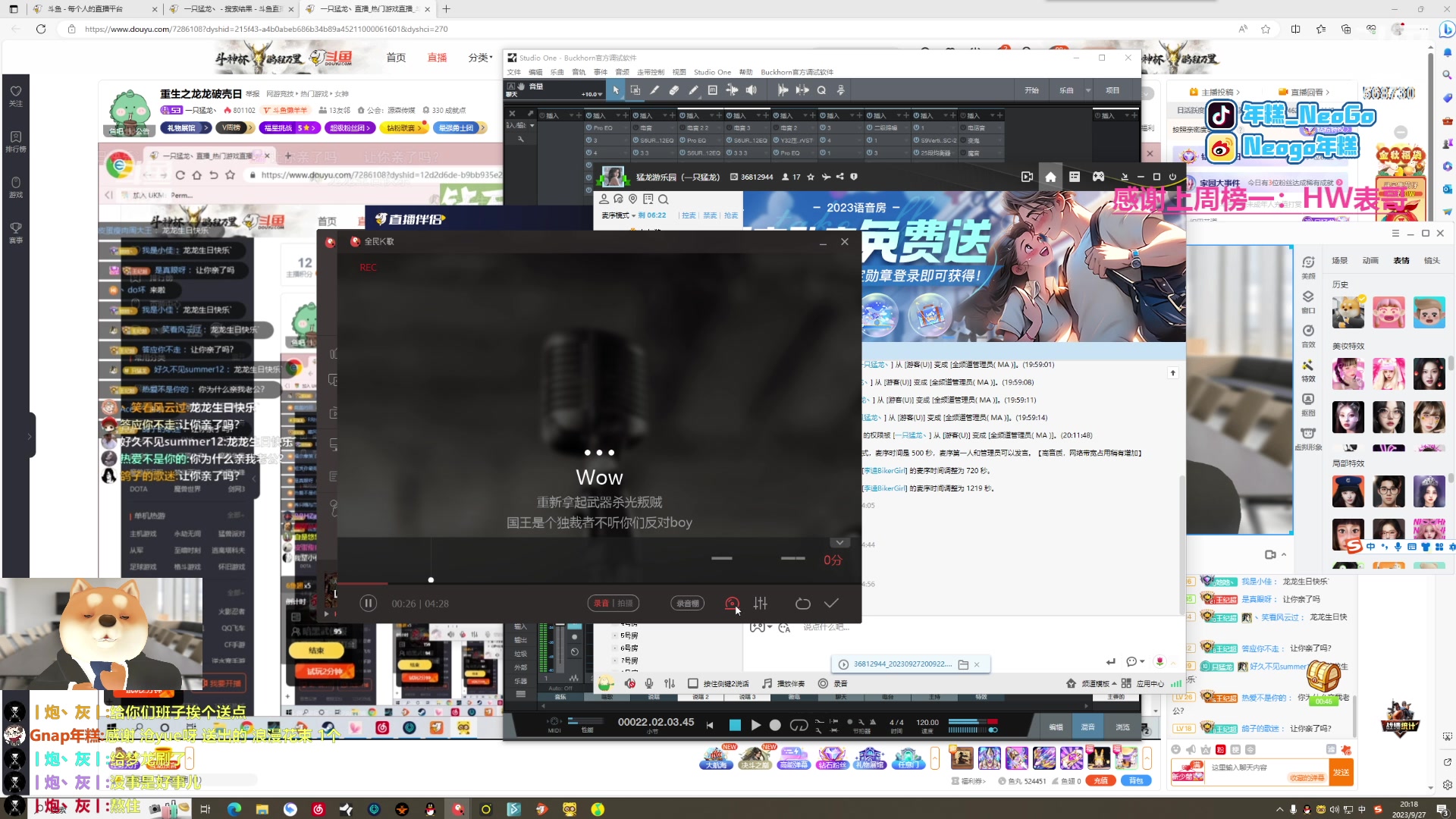Click 直播 link in Douyu top navigation

pos(438,58)
